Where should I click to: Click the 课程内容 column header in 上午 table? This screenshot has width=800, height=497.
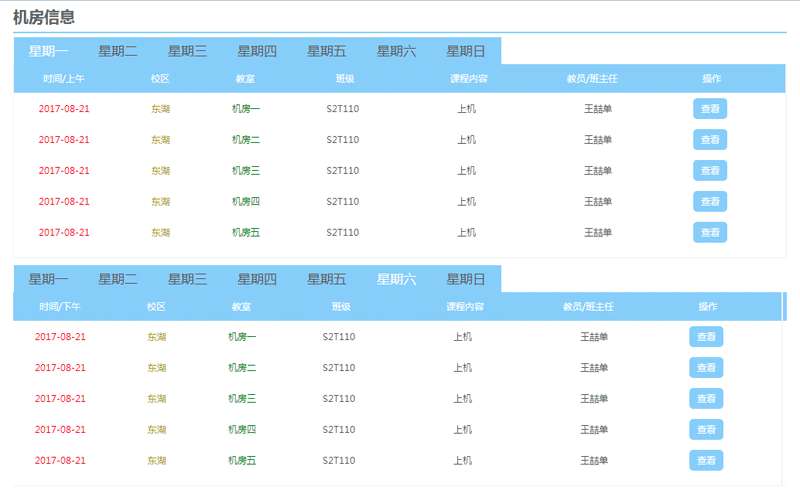click(469, 78)
